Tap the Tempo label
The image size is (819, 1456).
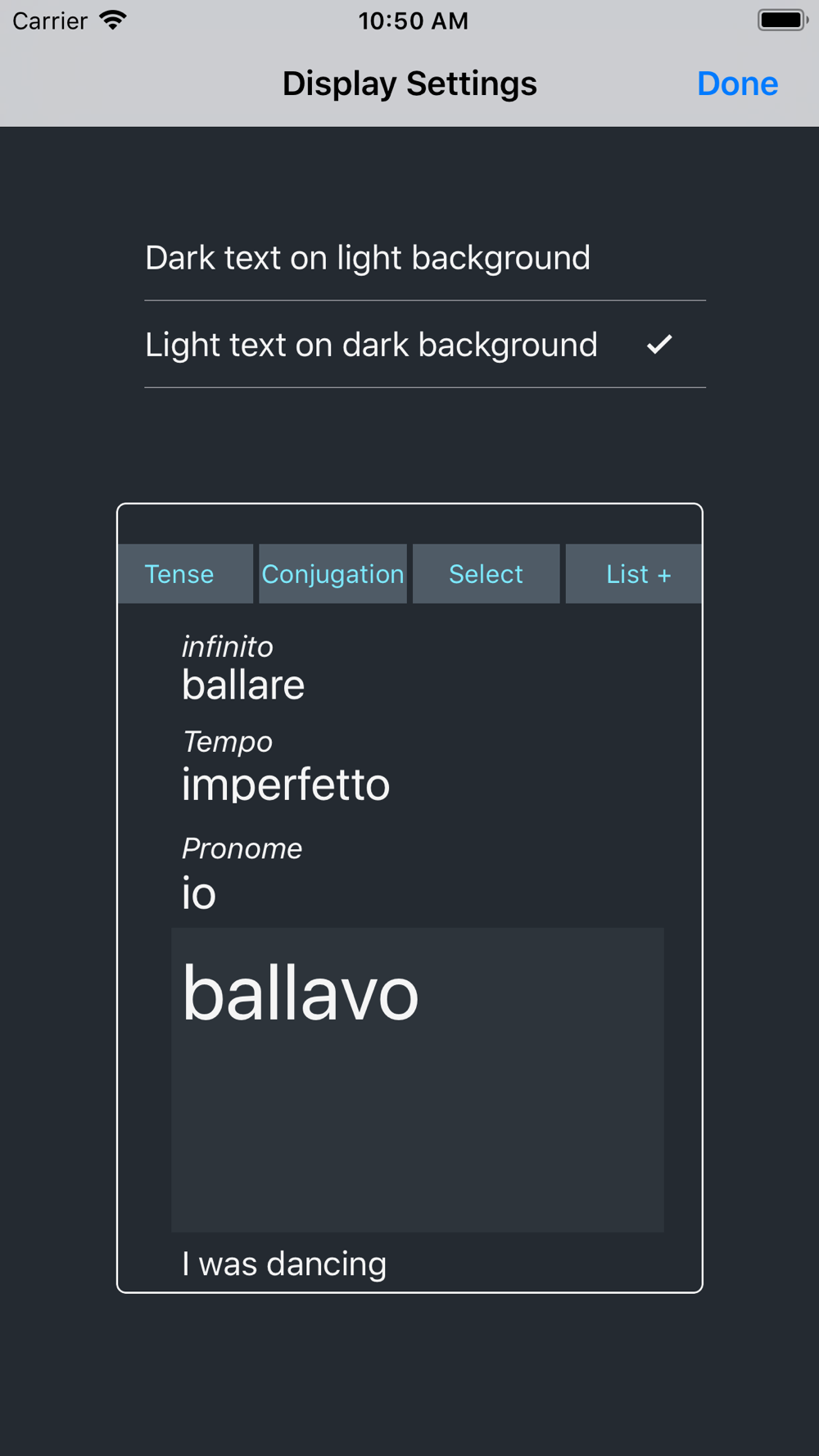click(x=228, y=742)
